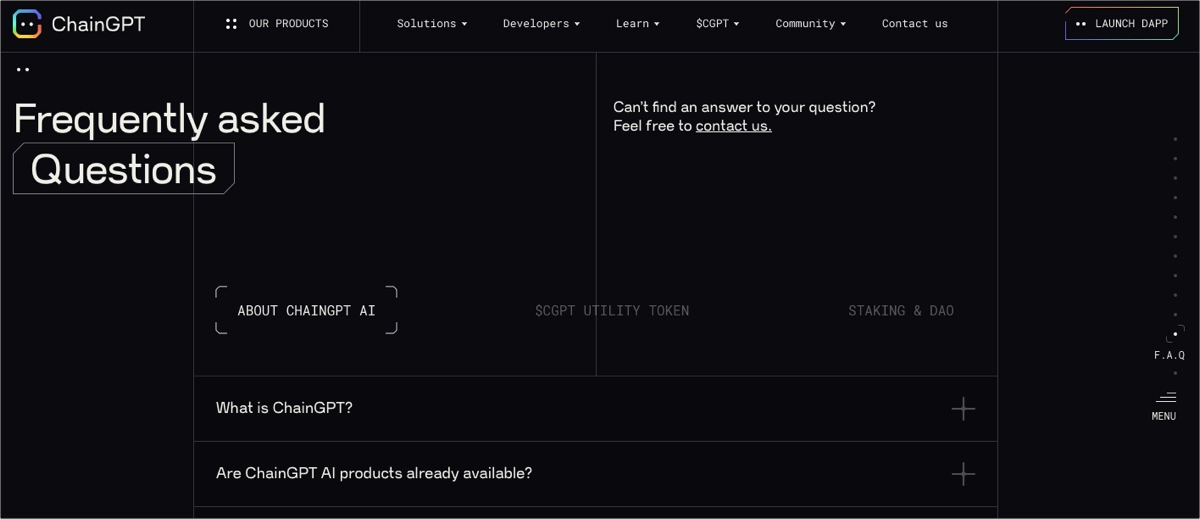Viewport: 1200px width, 519px height.
Task: Click the ChainGPT brand name text
Action: (98, 24)
